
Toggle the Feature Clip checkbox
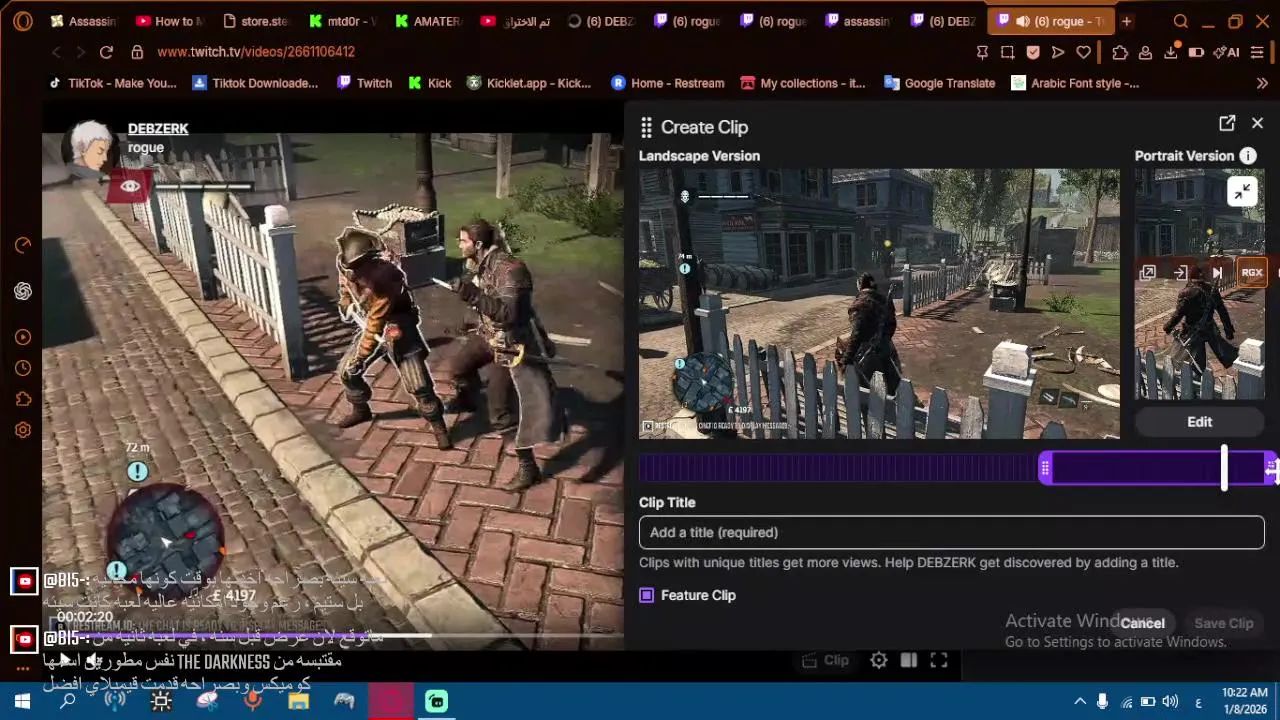(x=647, y=595)
